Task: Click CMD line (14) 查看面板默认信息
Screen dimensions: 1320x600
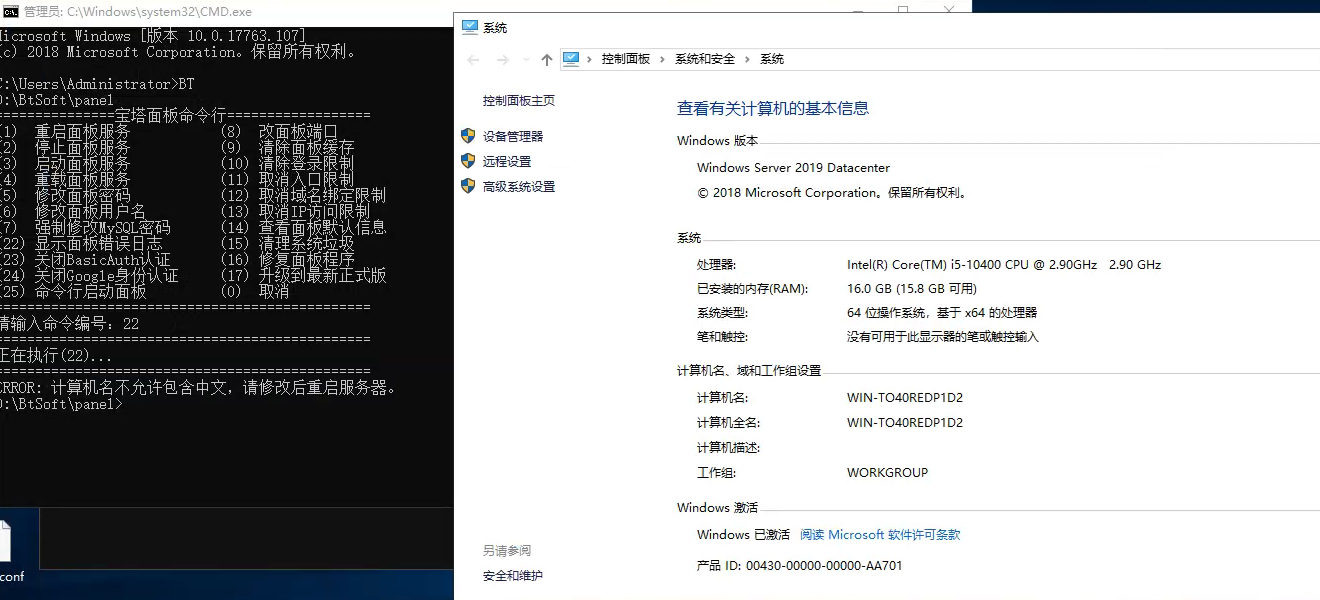Action: 303,227
